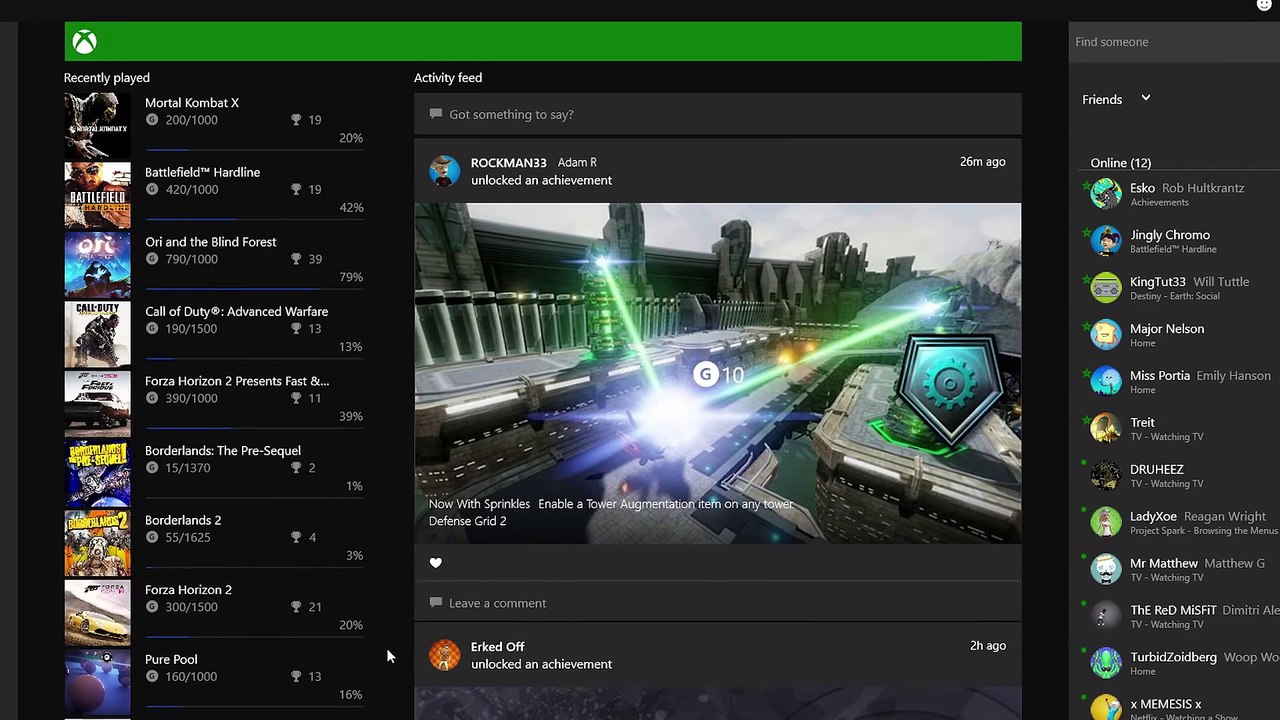
Task: Click the speech bubble icon beside Got something to say
Action: (435, 114)
